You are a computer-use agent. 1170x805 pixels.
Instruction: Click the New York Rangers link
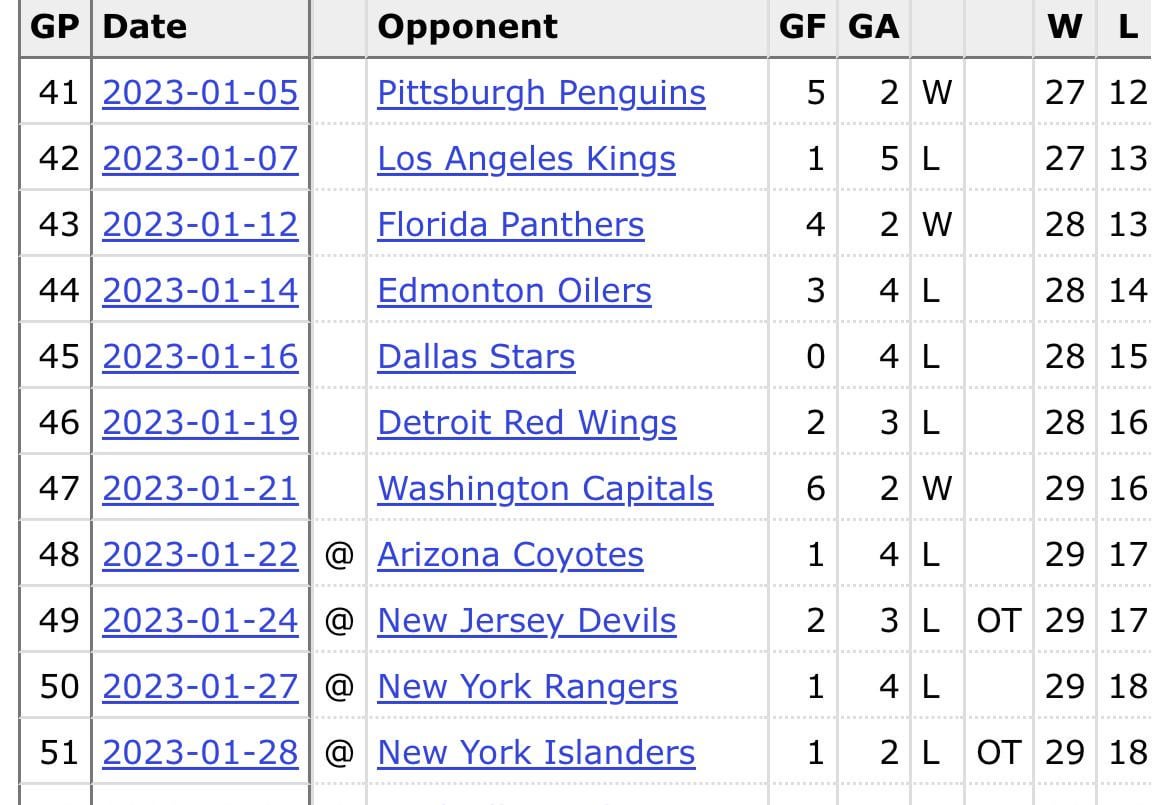[527, 687]
